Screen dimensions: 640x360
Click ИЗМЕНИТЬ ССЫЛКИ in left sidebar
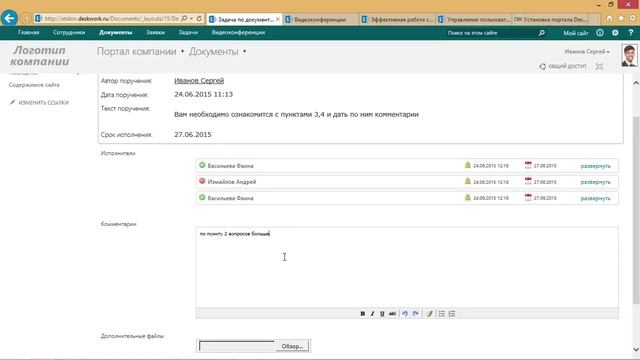click(43, 102)
